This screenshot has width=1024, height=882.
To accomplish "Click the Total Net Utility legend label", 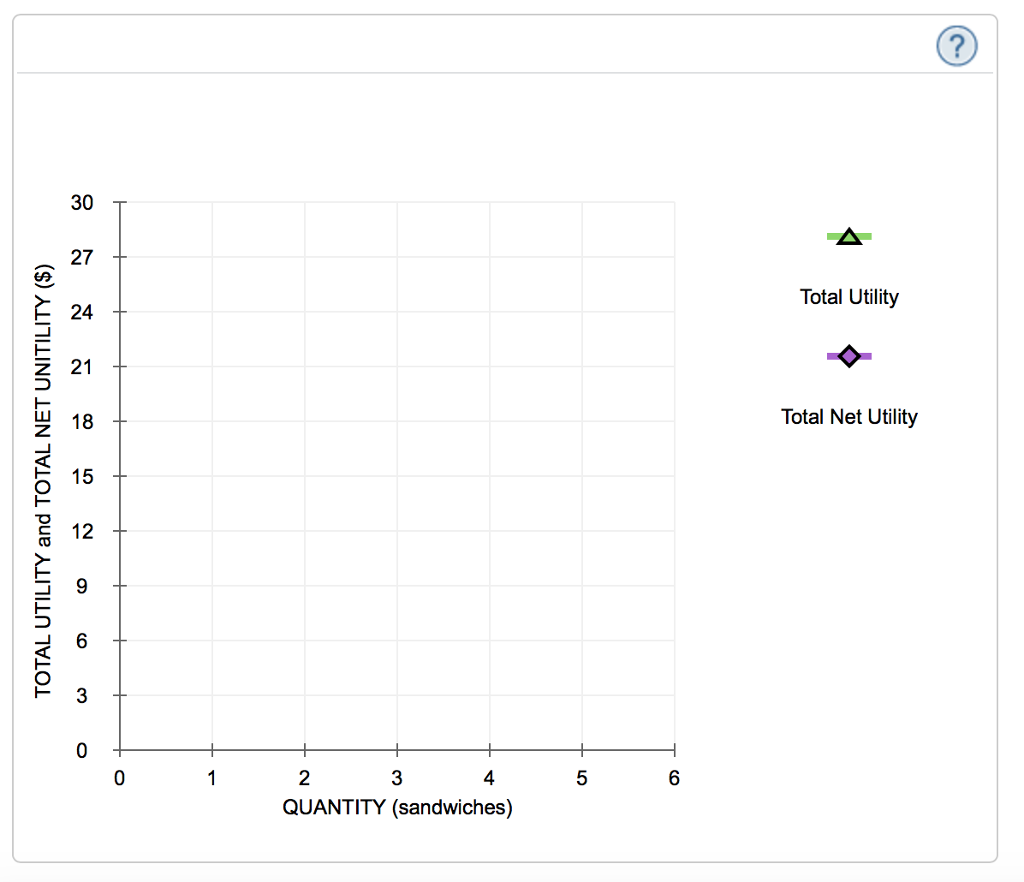I will 848,417.
